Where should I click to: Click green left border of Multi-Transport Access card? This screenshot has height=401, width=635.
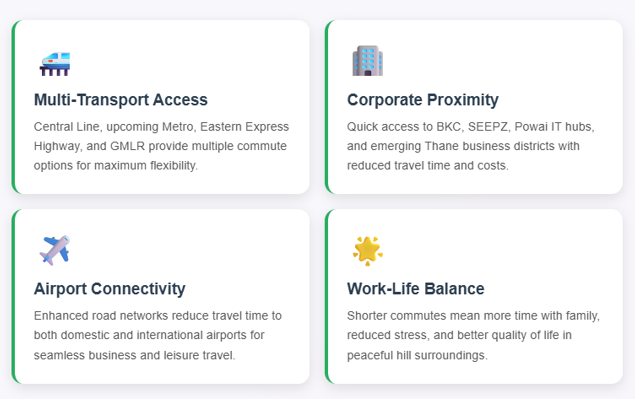(x=14, y=107)
